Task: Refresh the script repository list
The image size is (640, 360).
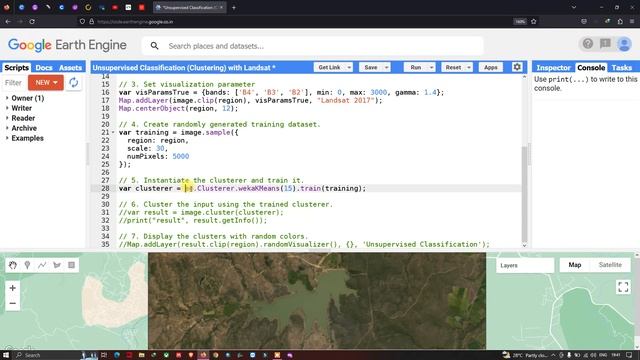Action: point(73,82)
